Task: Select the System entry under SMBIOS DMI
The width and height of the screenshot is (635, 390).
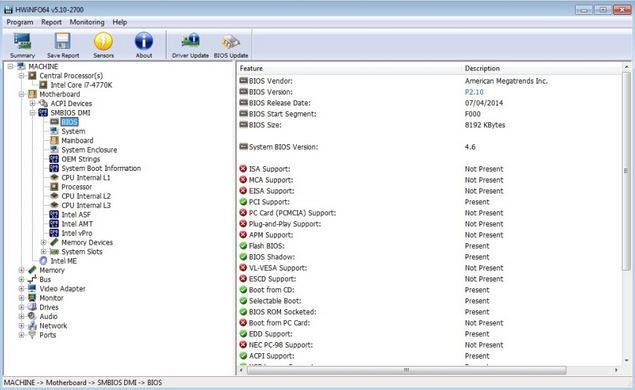Action: coord(73,131)
